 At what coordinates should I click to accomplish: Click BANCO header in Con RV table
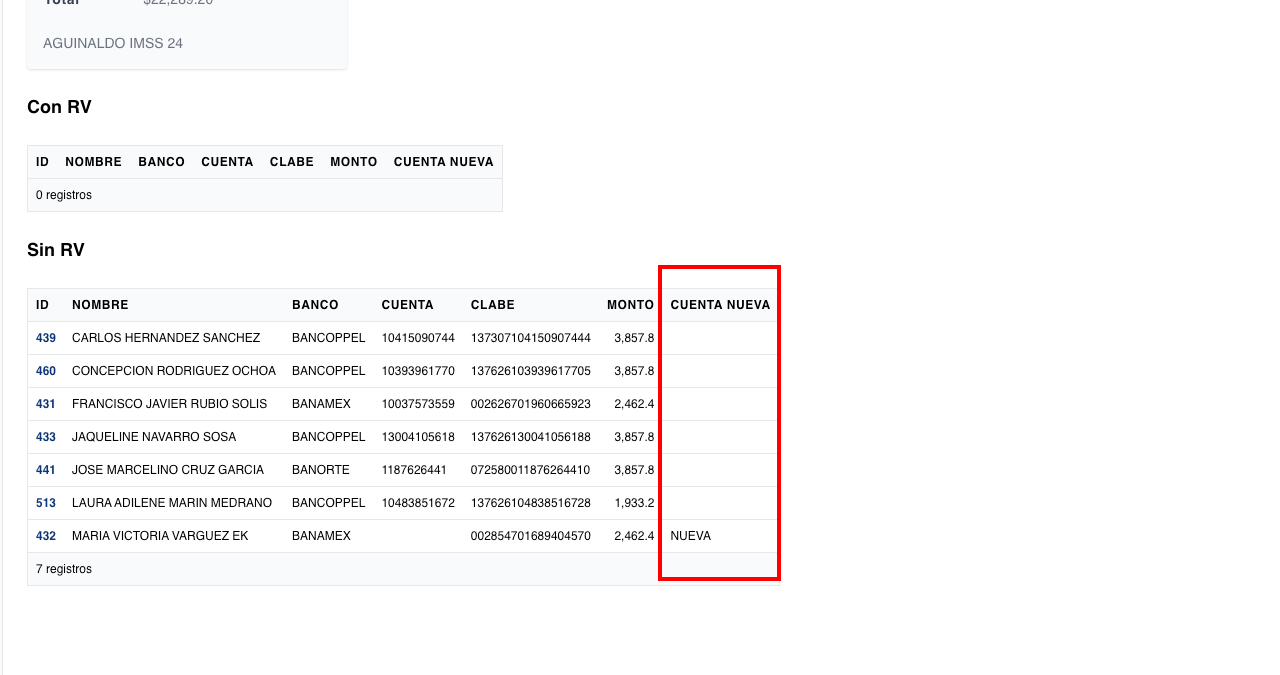tap(161, 162)
